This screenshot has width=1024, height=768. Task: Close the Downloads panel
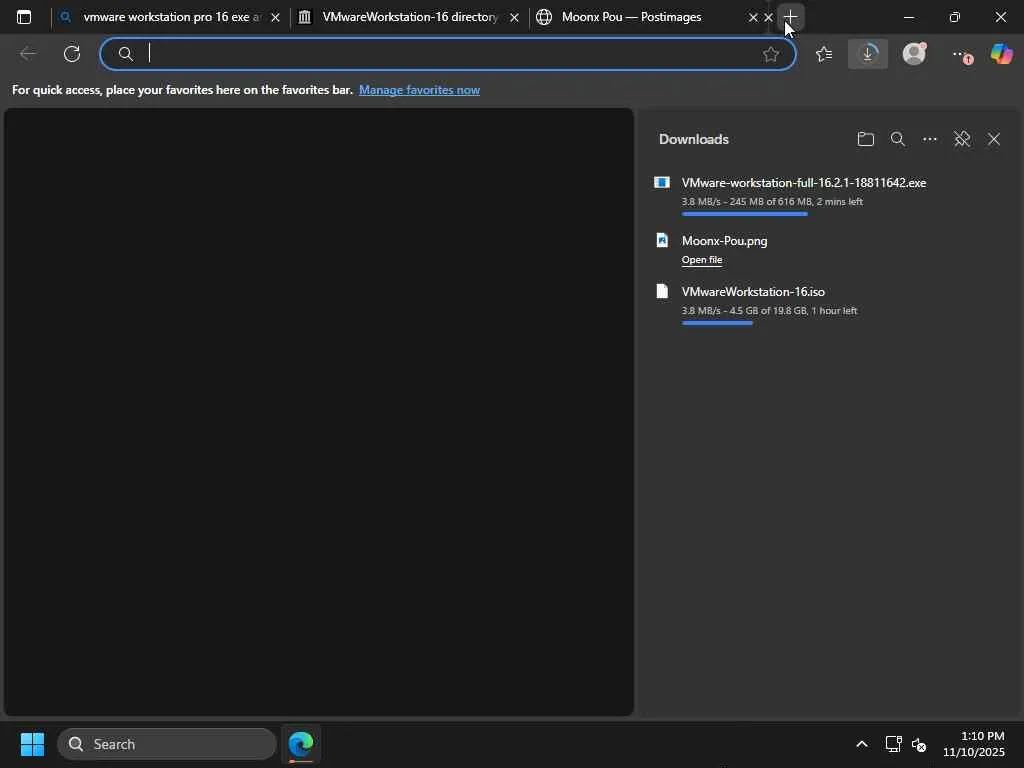[994, 139]
